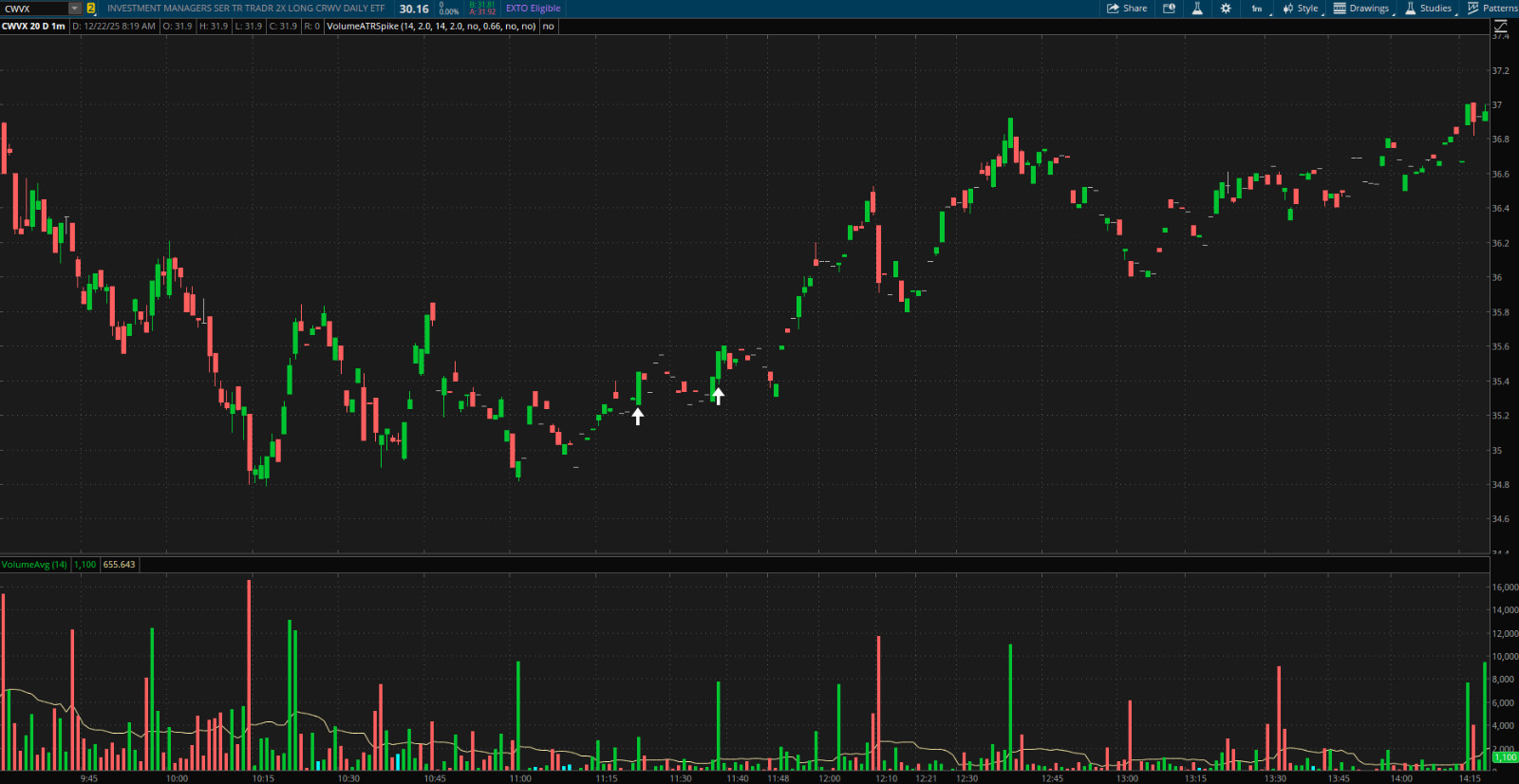Click the 1,100 volume value in study header
This screenshot has width=1519, height=784.
(x=85, y=565)
